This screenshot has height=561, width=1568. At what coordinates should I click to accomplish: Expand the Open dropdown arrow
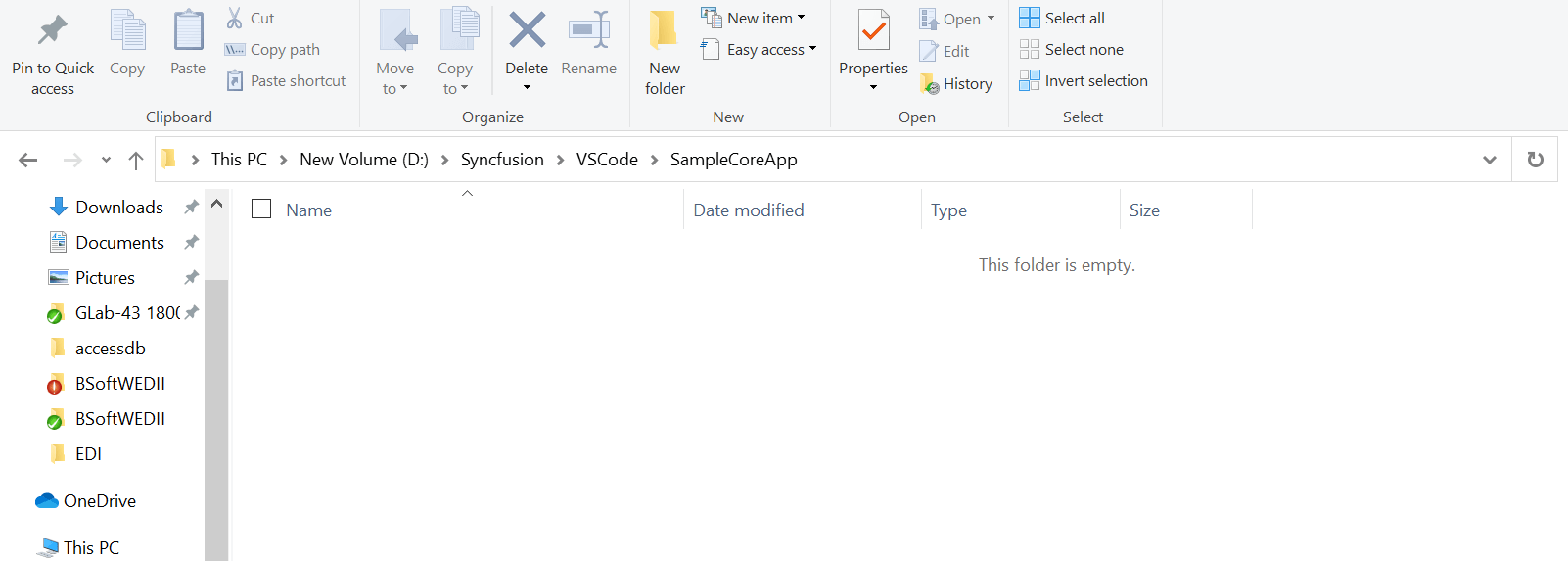tap(991, 19)
